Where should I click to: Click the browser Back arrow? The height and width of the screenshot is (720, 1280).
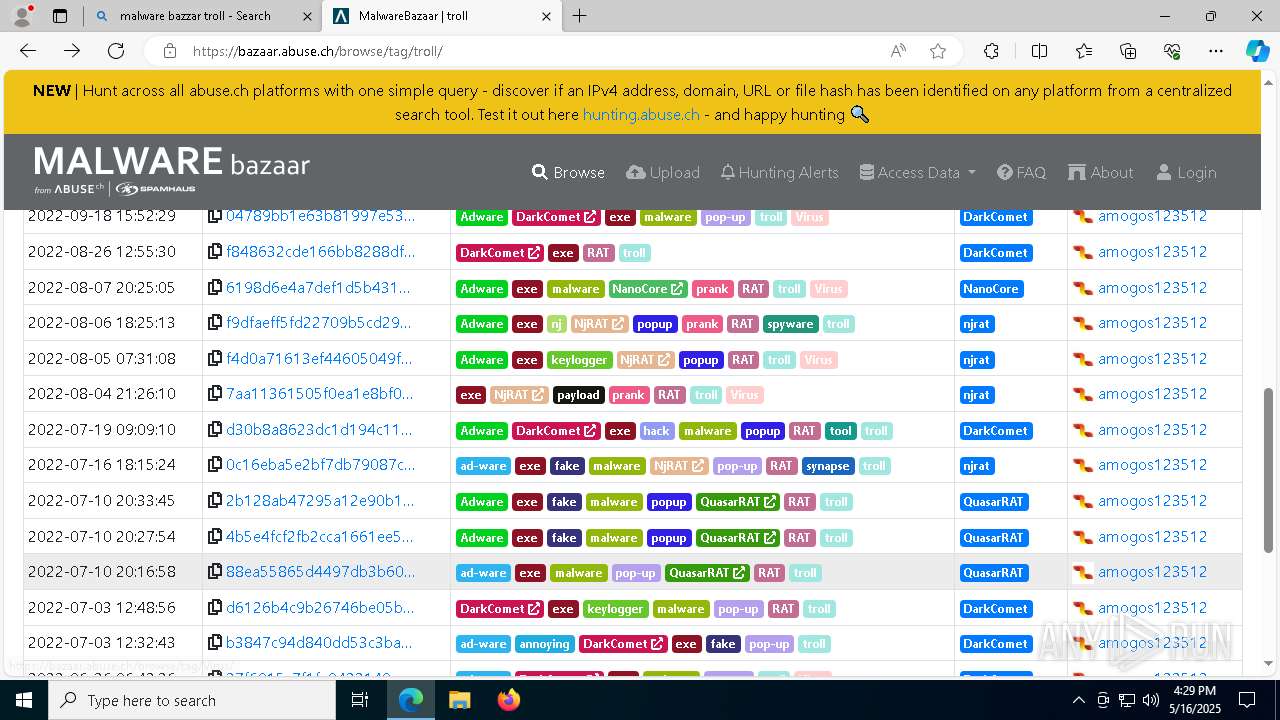click(28, 51)
